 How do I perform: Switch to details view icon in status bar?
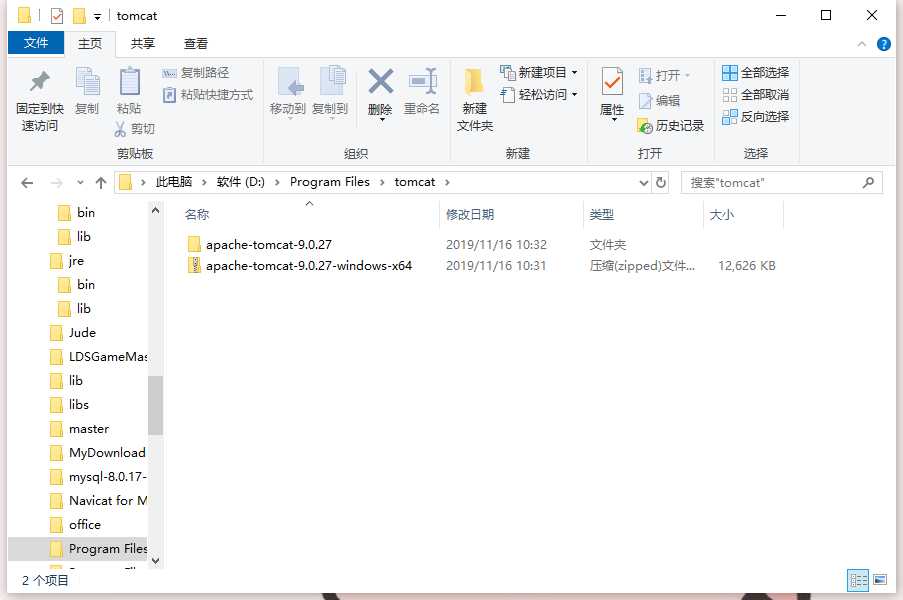(x=858, y=580)
